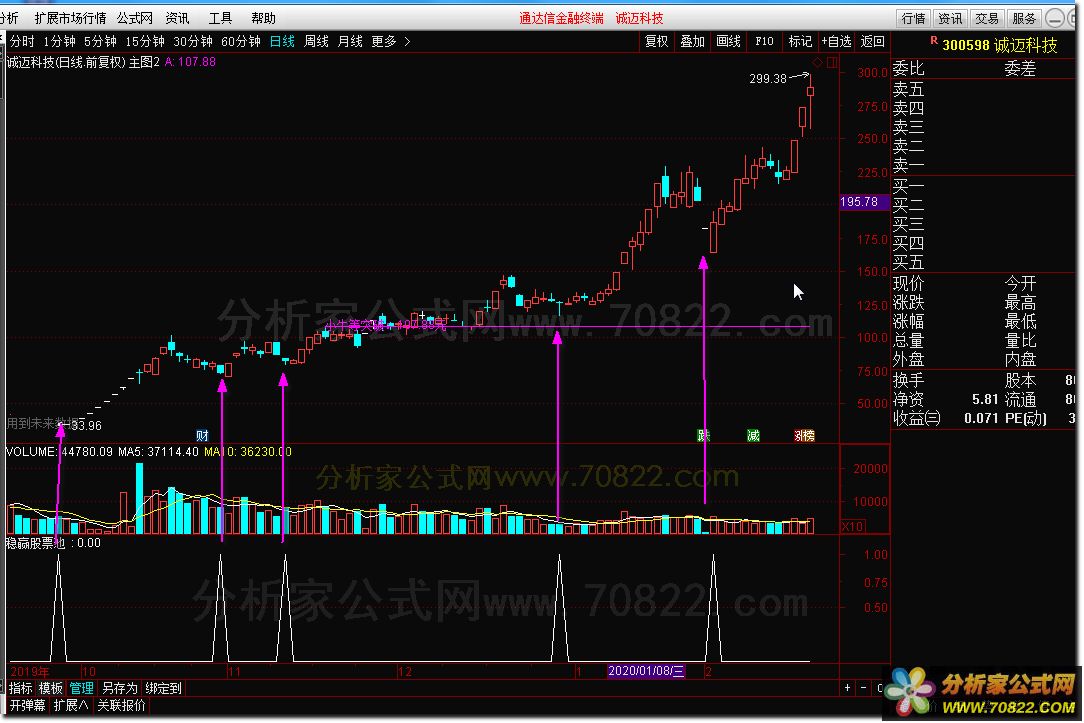Screen dimensions: 1084x723
Task: Click the plus zoom-in button at bottom
Action: [x=847, y=688]
